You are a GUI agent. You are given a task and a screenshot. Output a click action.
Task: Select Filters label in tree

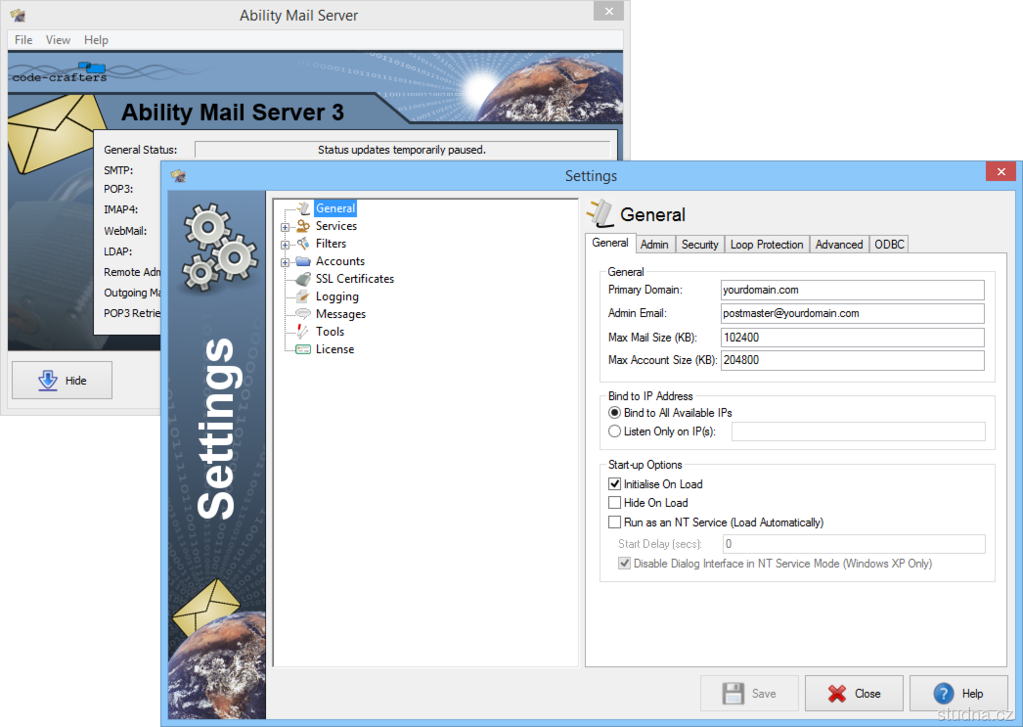tap(331, 243)
